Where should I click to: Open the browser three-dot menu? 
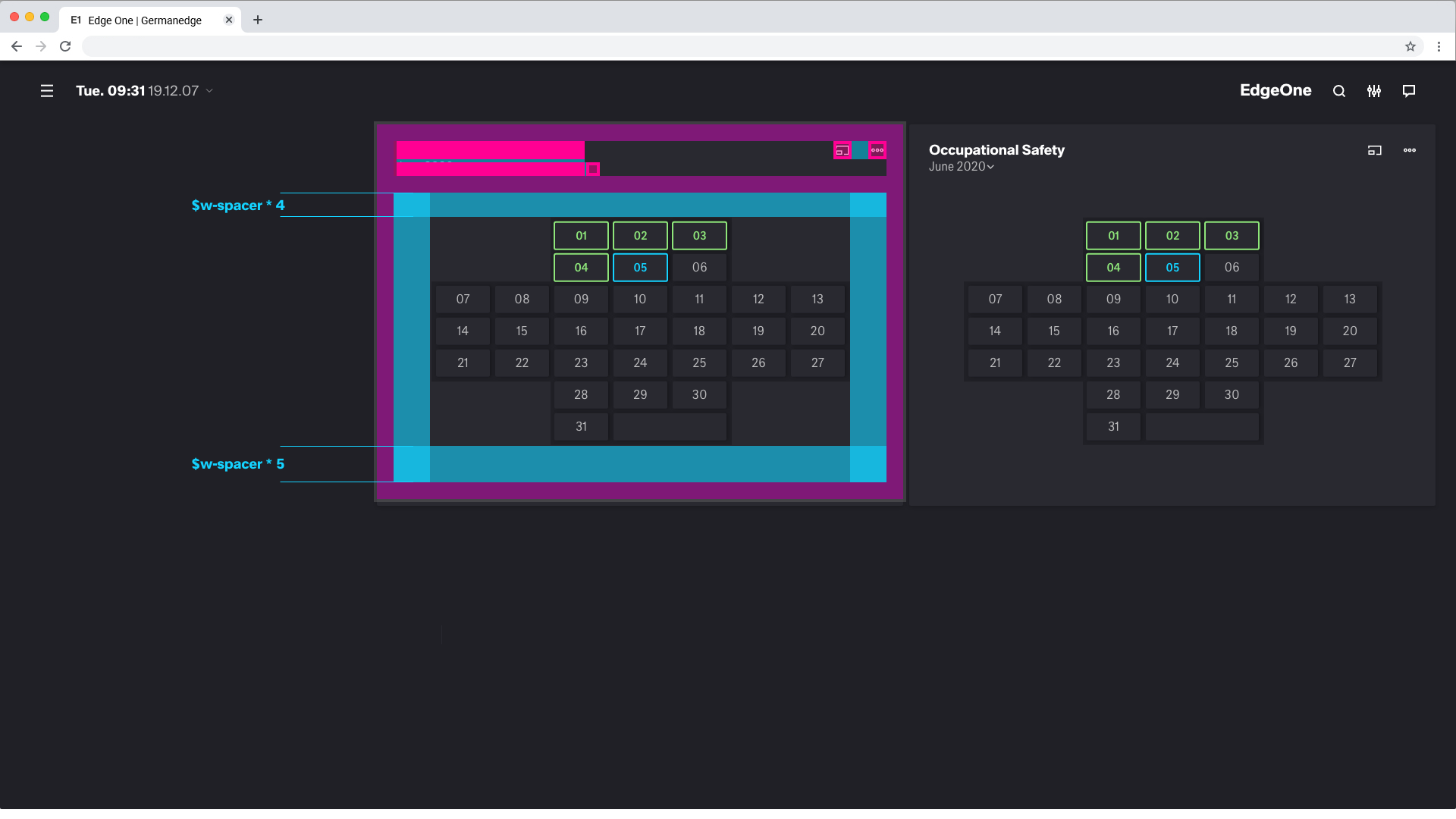[1439, 46]
